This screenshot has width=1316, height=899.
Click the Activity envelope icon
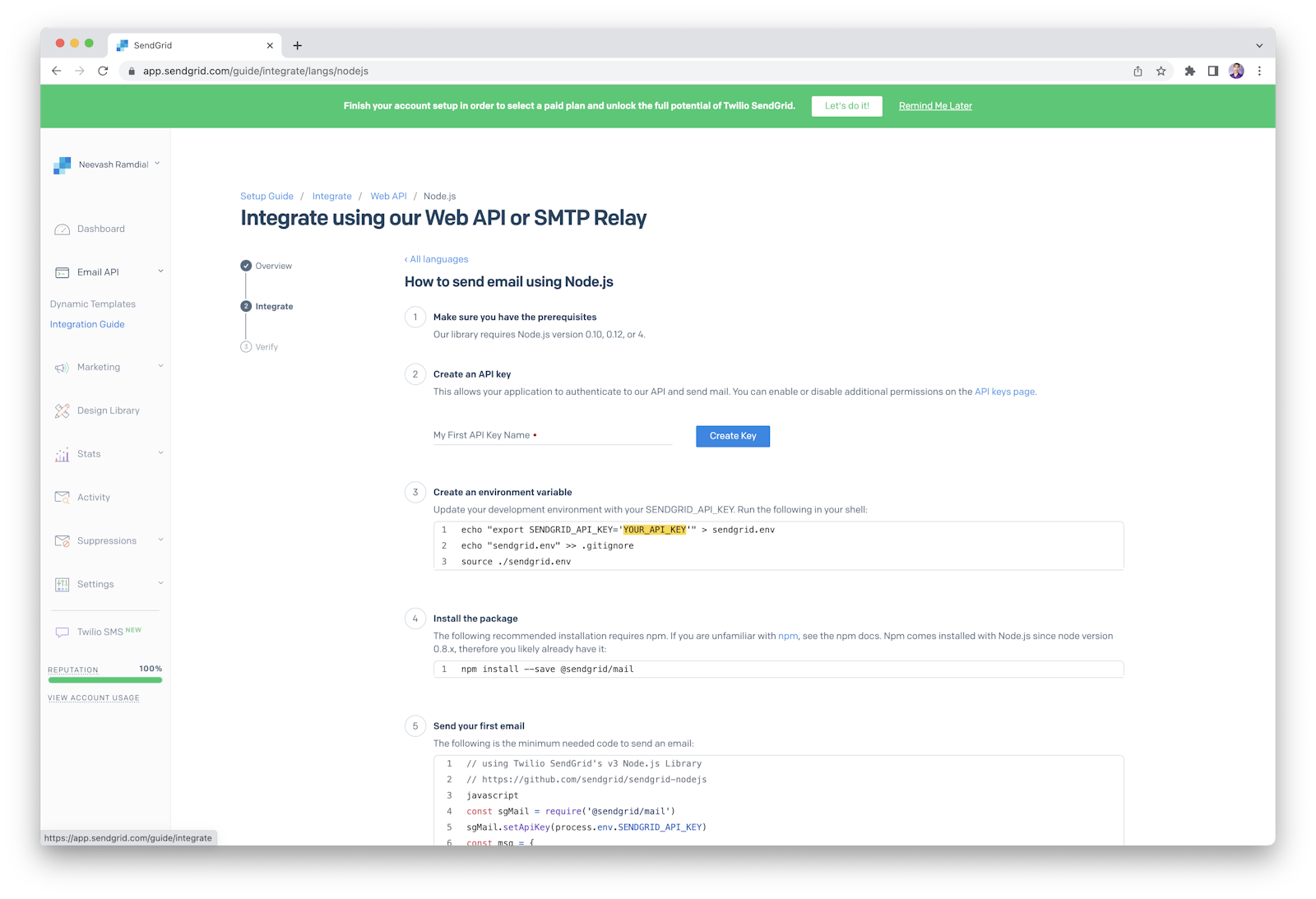62,498
